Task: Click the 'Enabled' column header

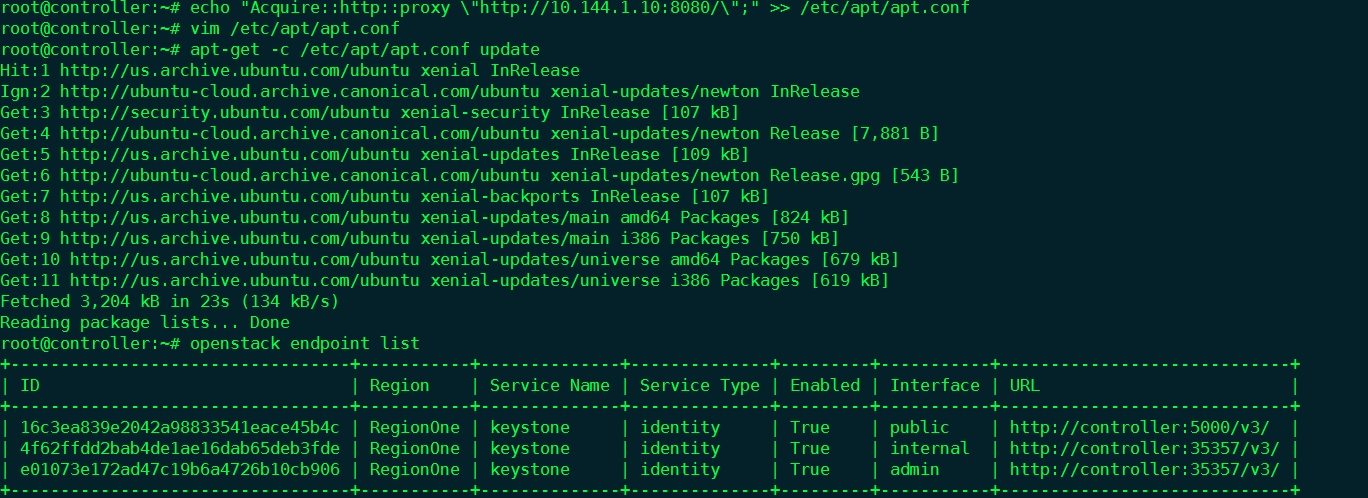Action: click(x=825, y=386)
